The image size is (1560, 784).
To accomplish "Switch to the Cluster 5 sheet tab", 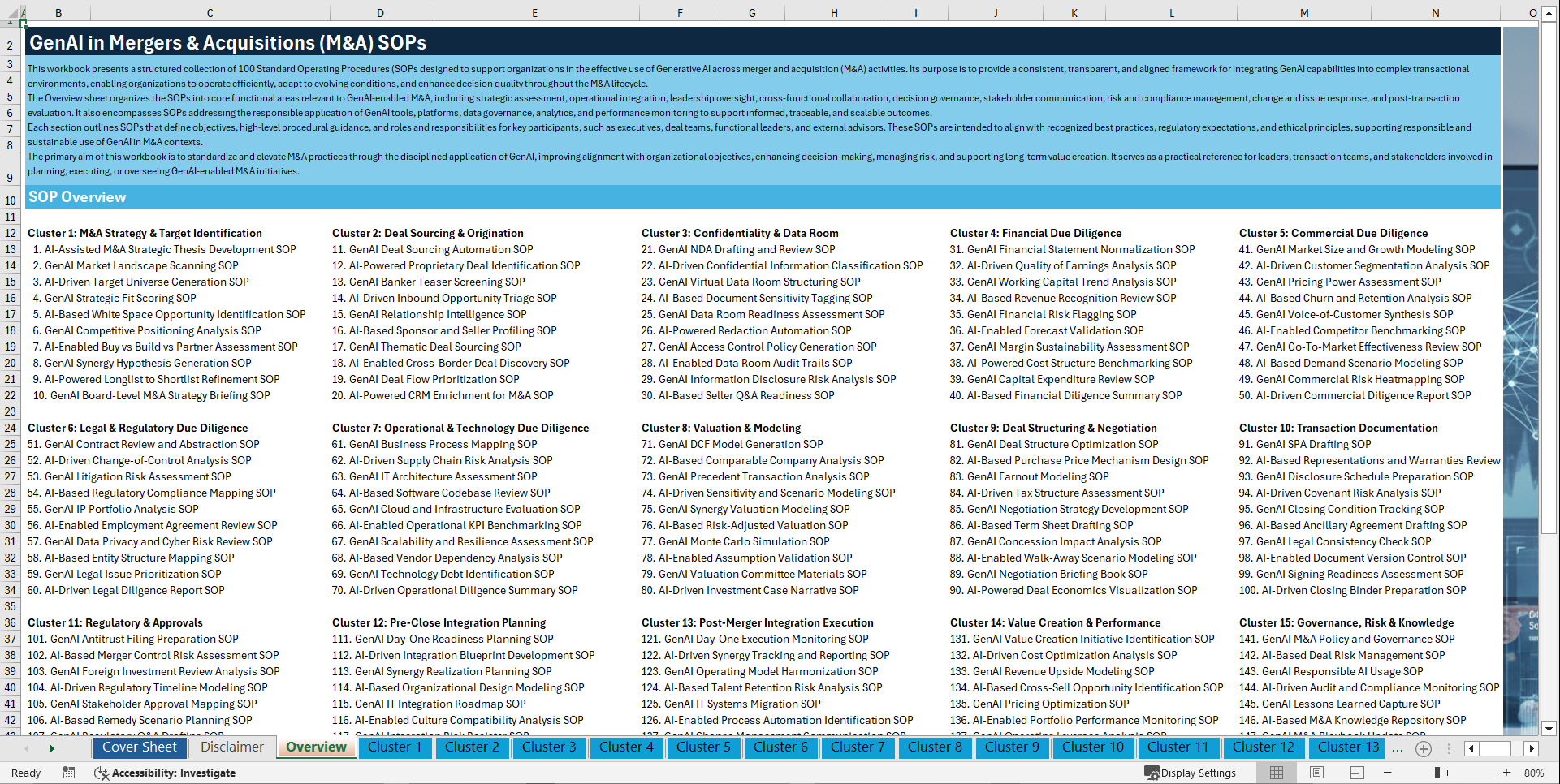I will click(703, 747).
